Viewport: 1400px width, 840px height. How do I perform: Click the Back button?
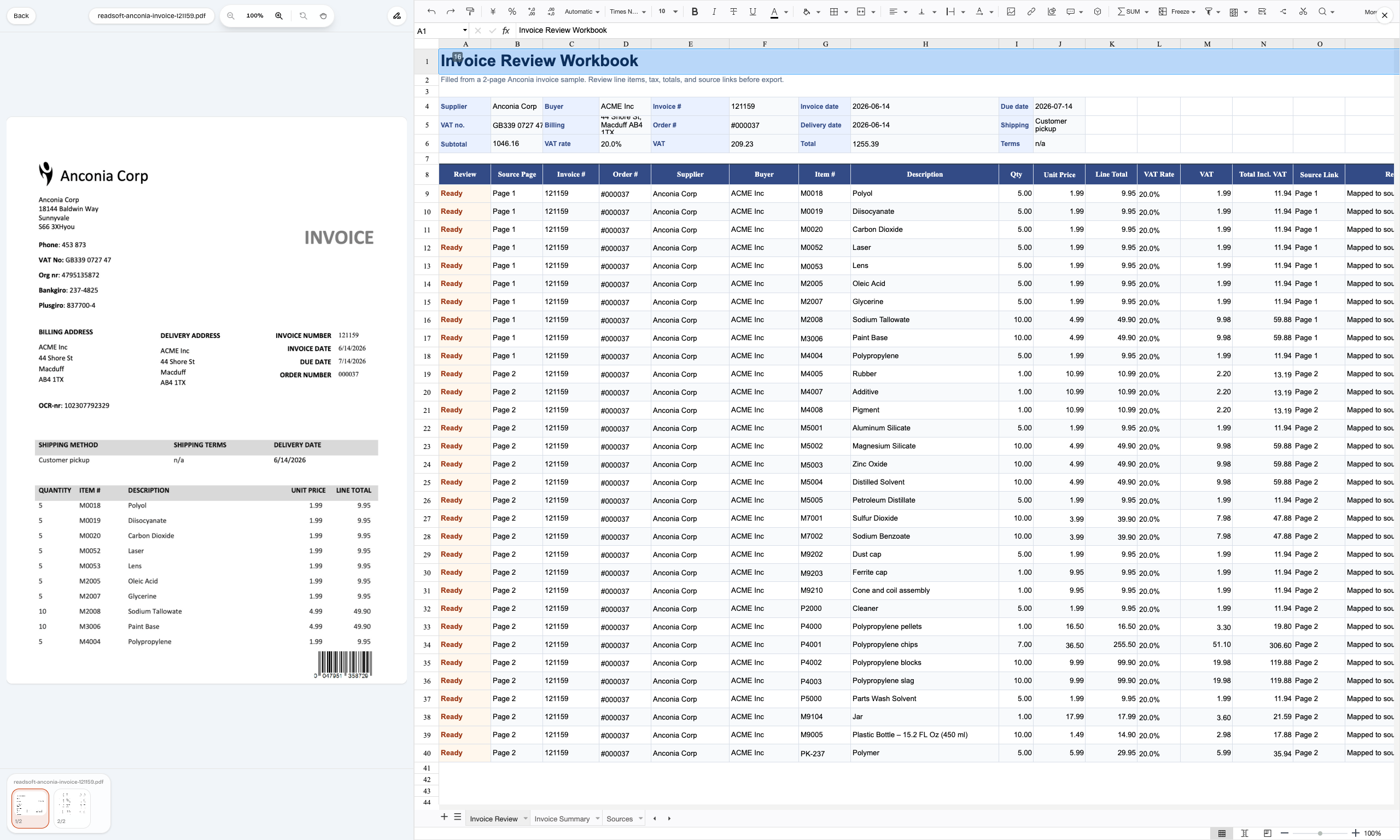pyautogui.click(x=21, y=16)
